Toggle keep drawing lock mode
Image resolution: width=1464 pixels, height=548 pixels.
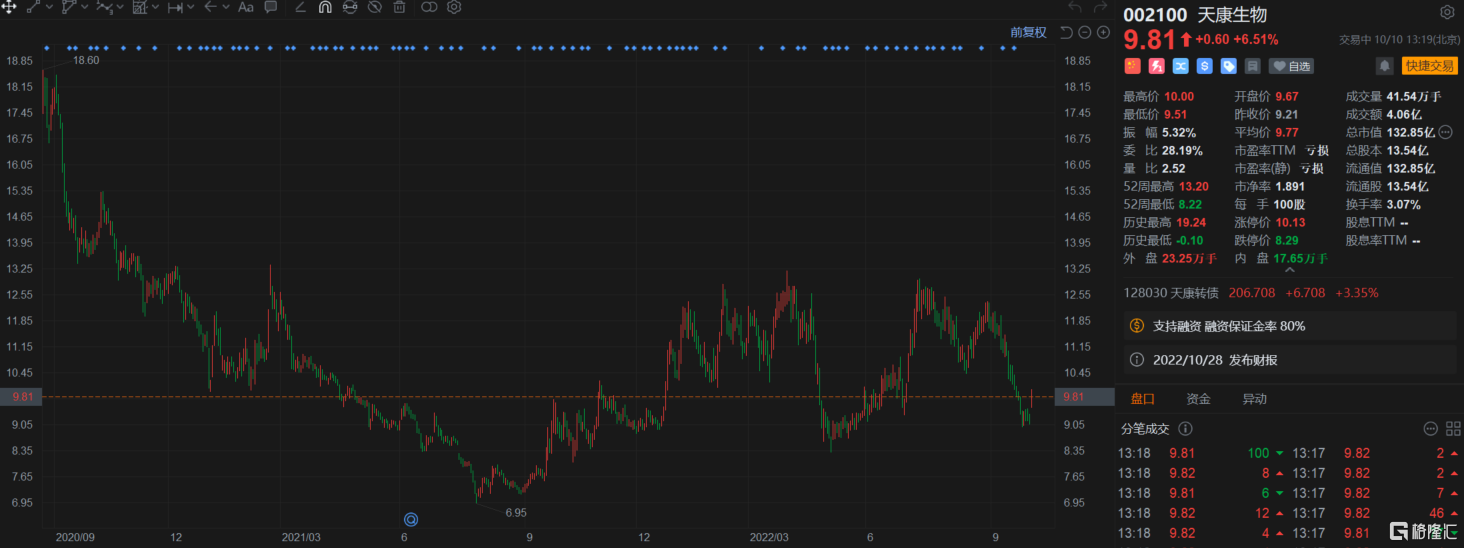(350, 7)
